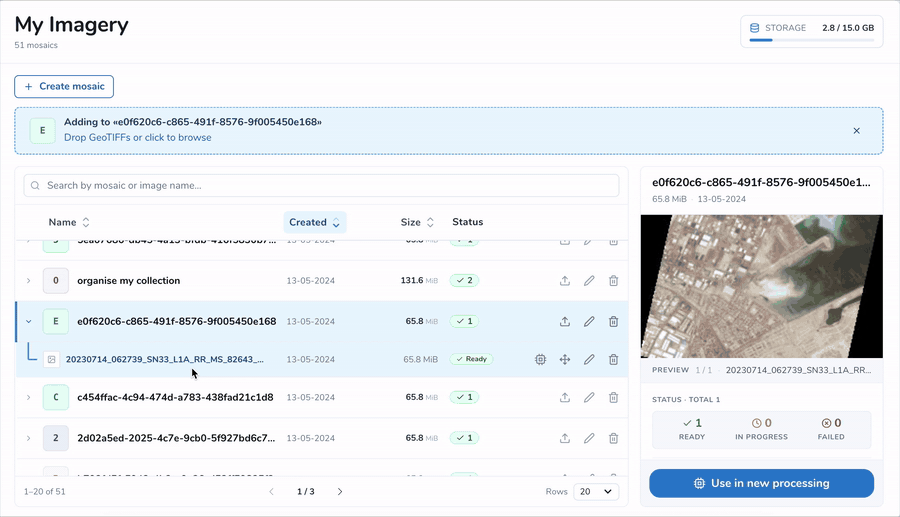Open the Rows per page dropdown

click(x=596, y=492)
